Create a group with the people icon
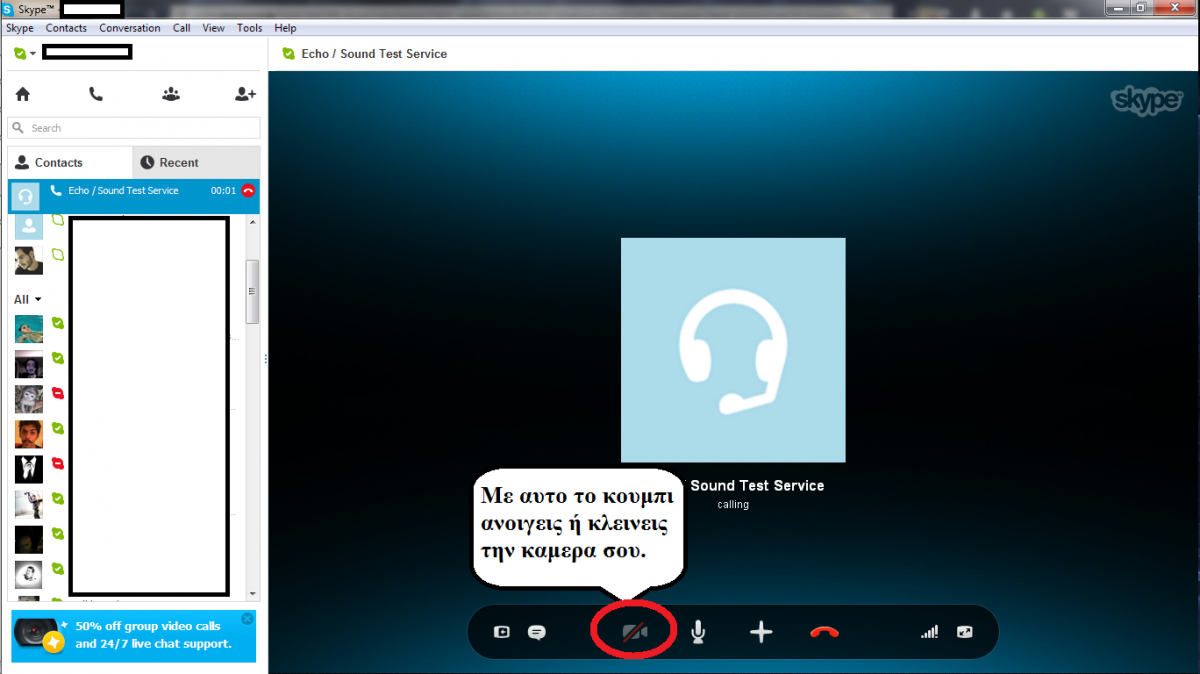This screenshot has height=674, width=1200. (x=171, y=94)
